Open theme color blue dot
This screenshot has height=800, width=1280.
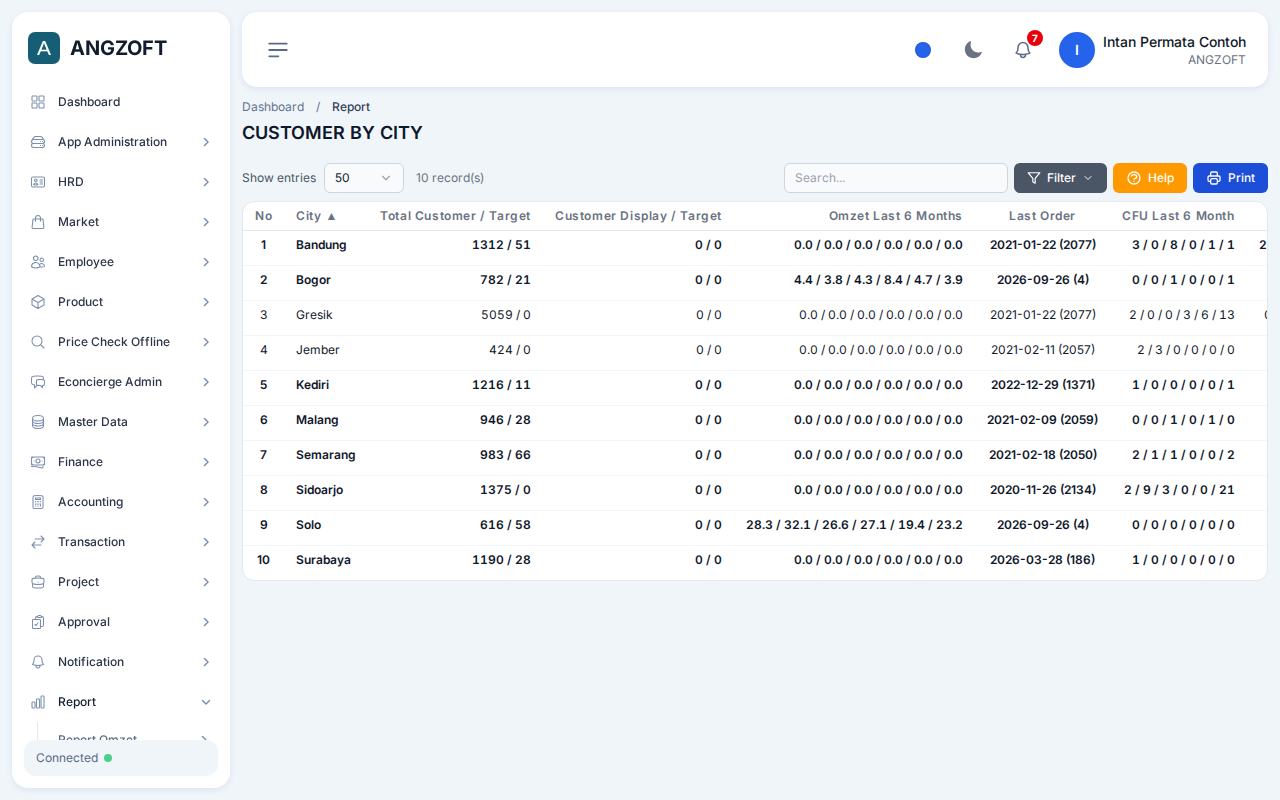tap(923, 50)
